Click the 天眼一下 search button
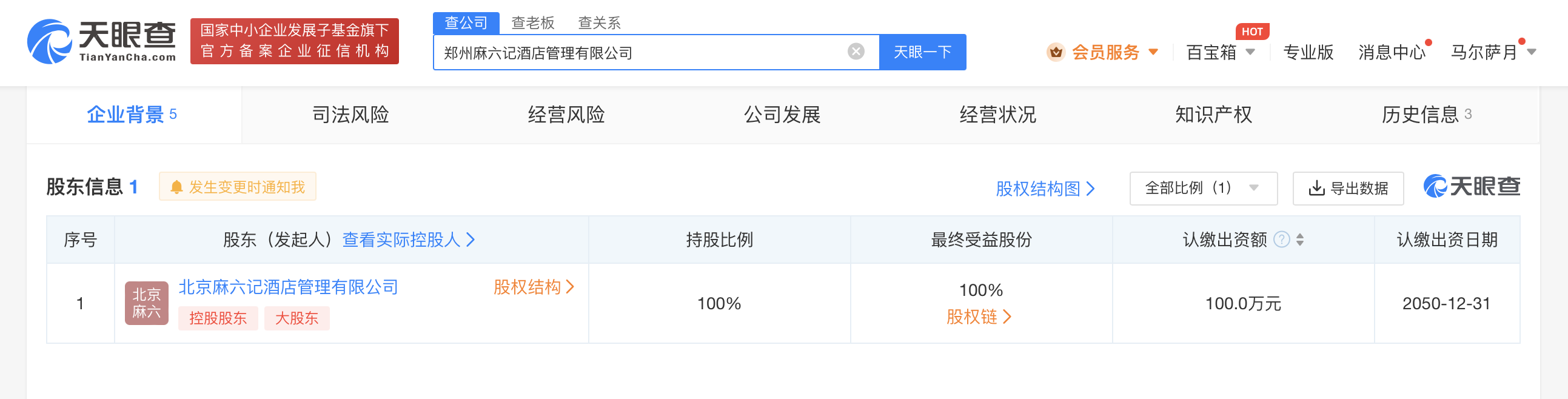 tap(922, 52)
